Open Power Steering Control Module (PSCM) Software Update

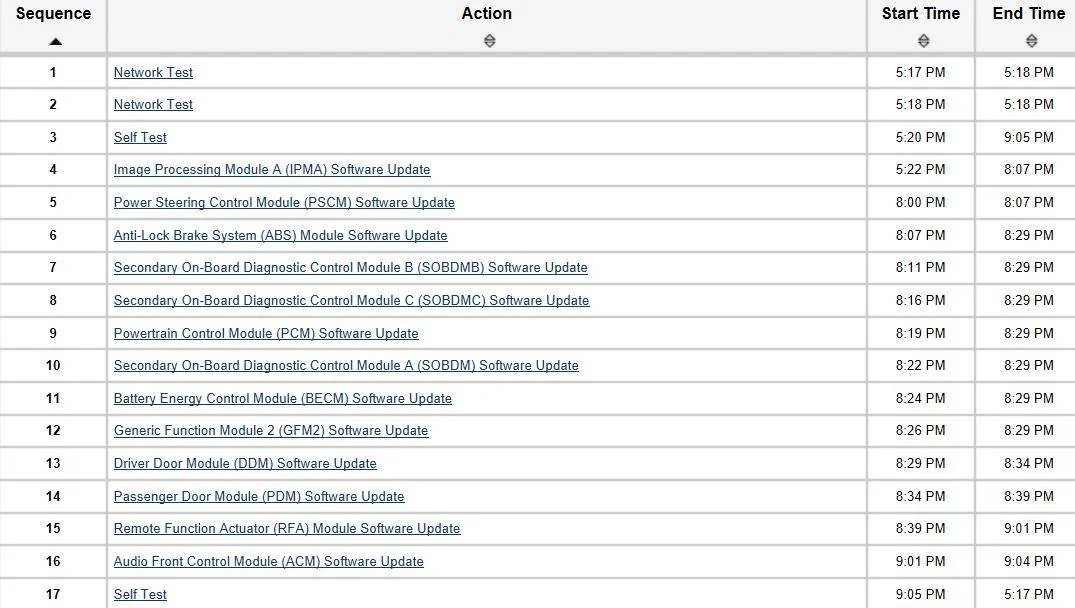(284, 203)
